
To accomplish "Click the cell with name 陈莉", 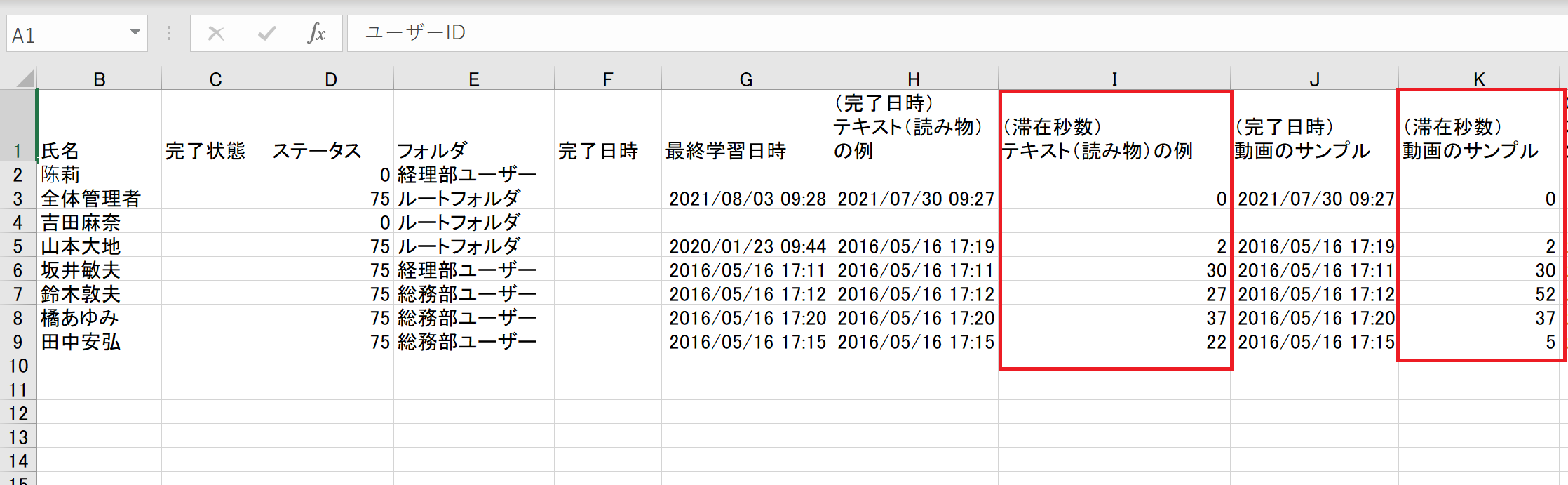I will pos(100,174).
